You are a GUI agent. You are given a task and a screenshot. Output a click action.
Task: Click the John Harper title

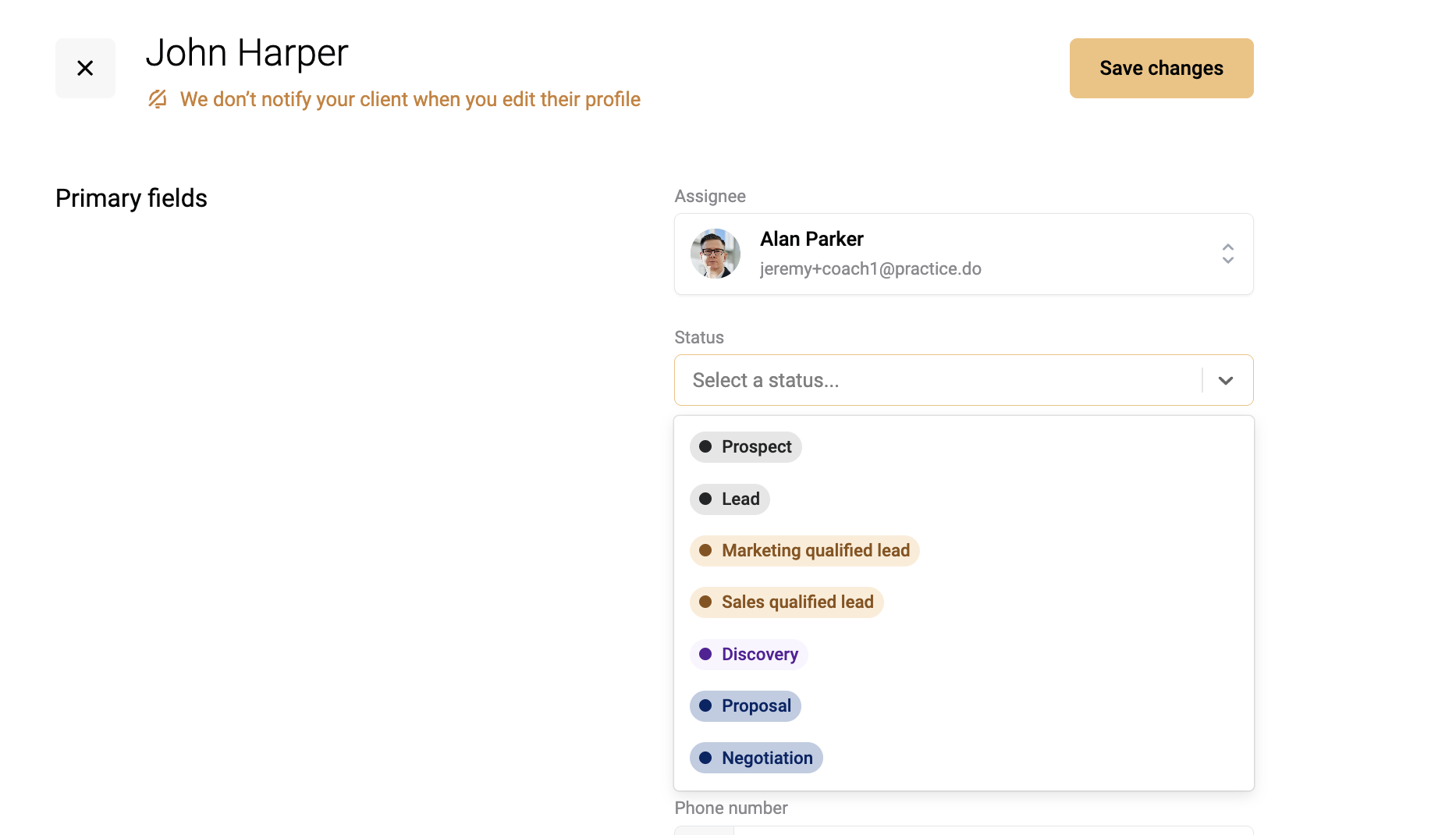pos(247,53)
